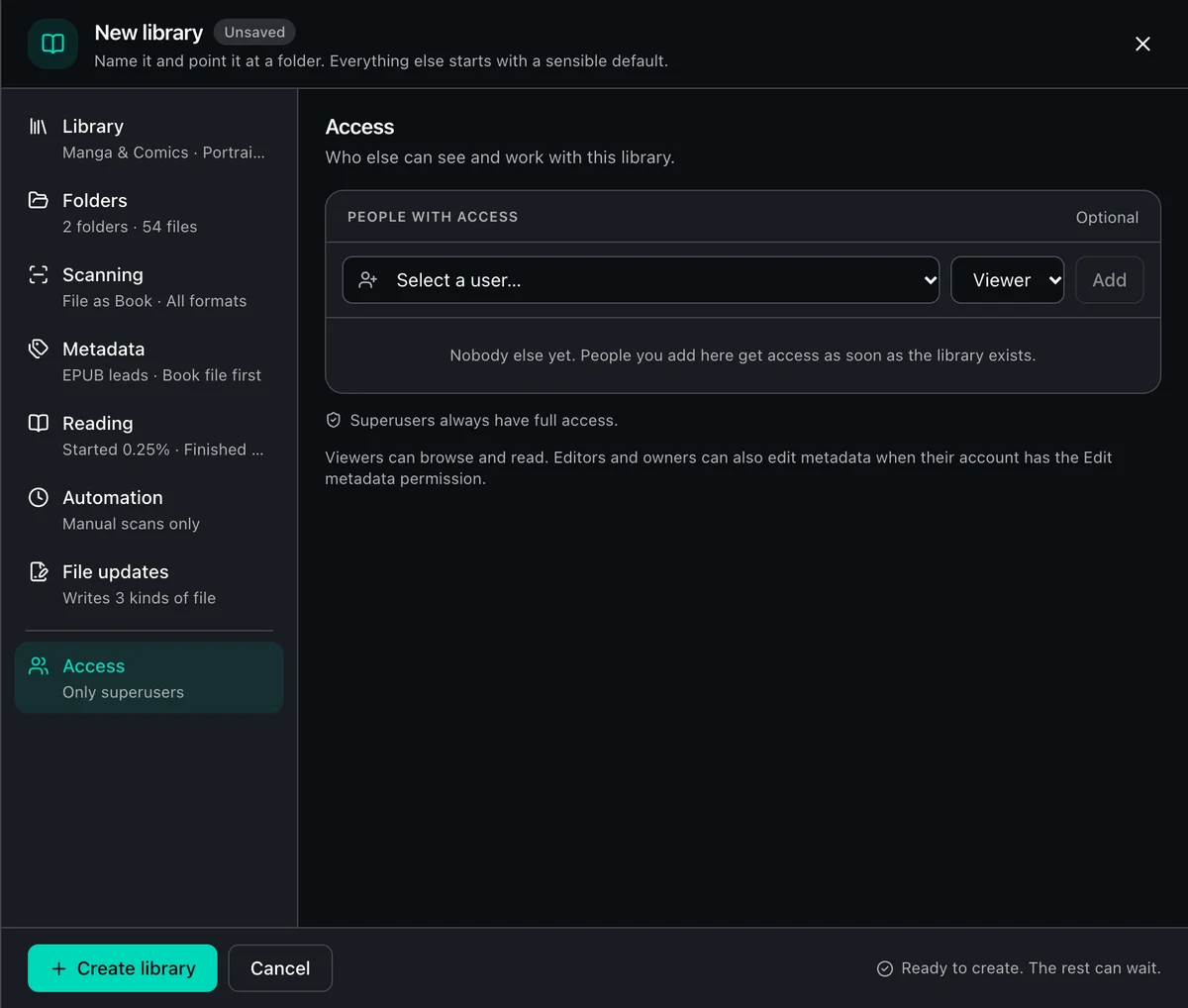Viewport: 1188px width, 1008px height.
Task: Click the 'EPUB leads · Book file first' subtitle
Action: (161, 375)
